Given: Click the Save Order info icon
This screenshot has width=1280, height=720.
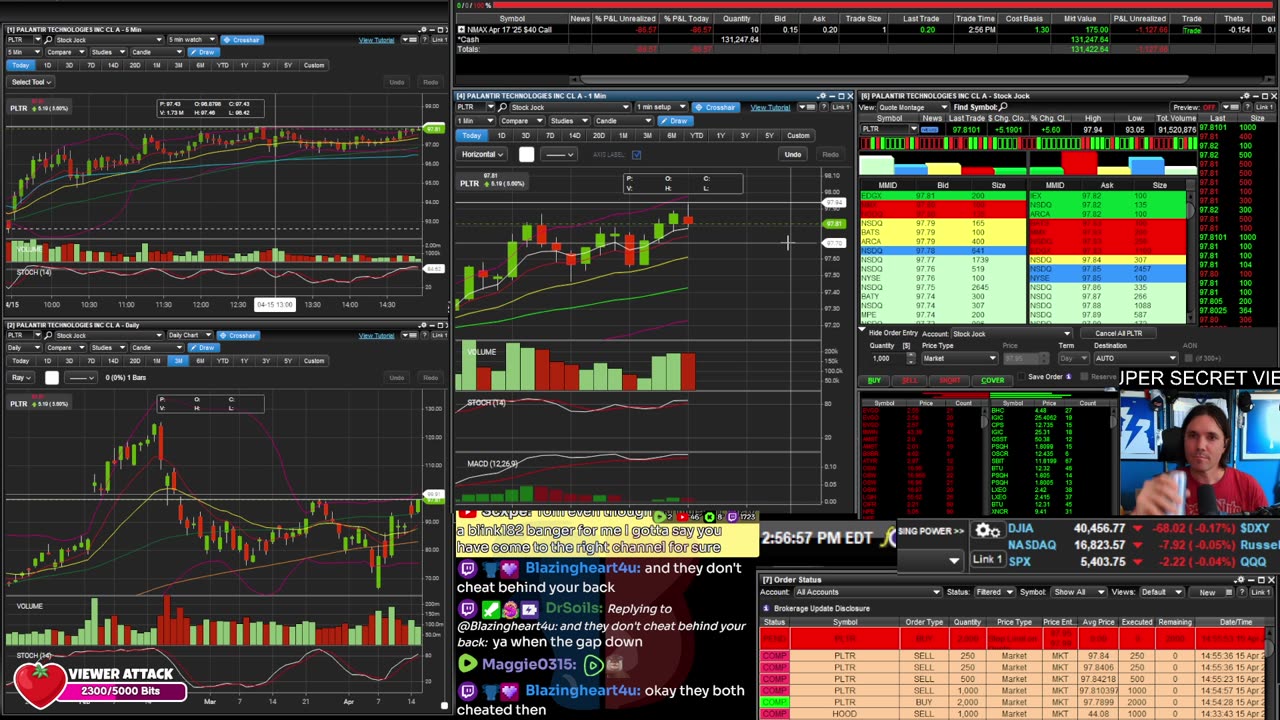Looking at the screenshot, I should tap(1069, 377).
